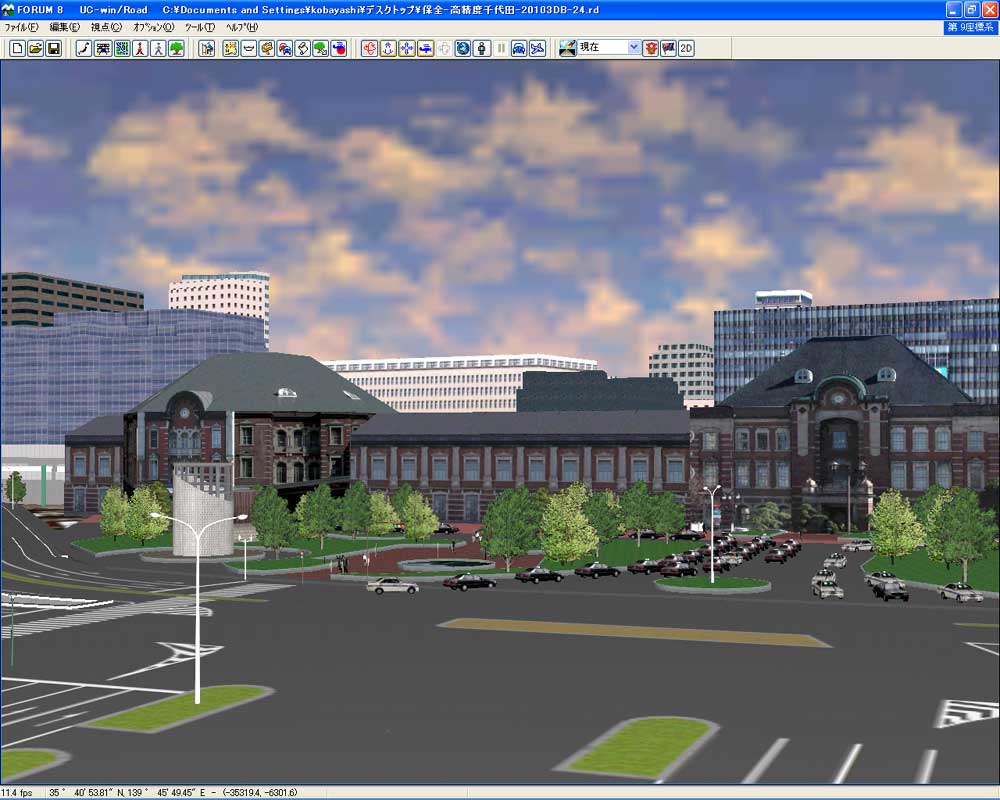The width and height of the screenshot is (1000, 800).
Task: Click the road section editor icon
Action: [103, 48]
